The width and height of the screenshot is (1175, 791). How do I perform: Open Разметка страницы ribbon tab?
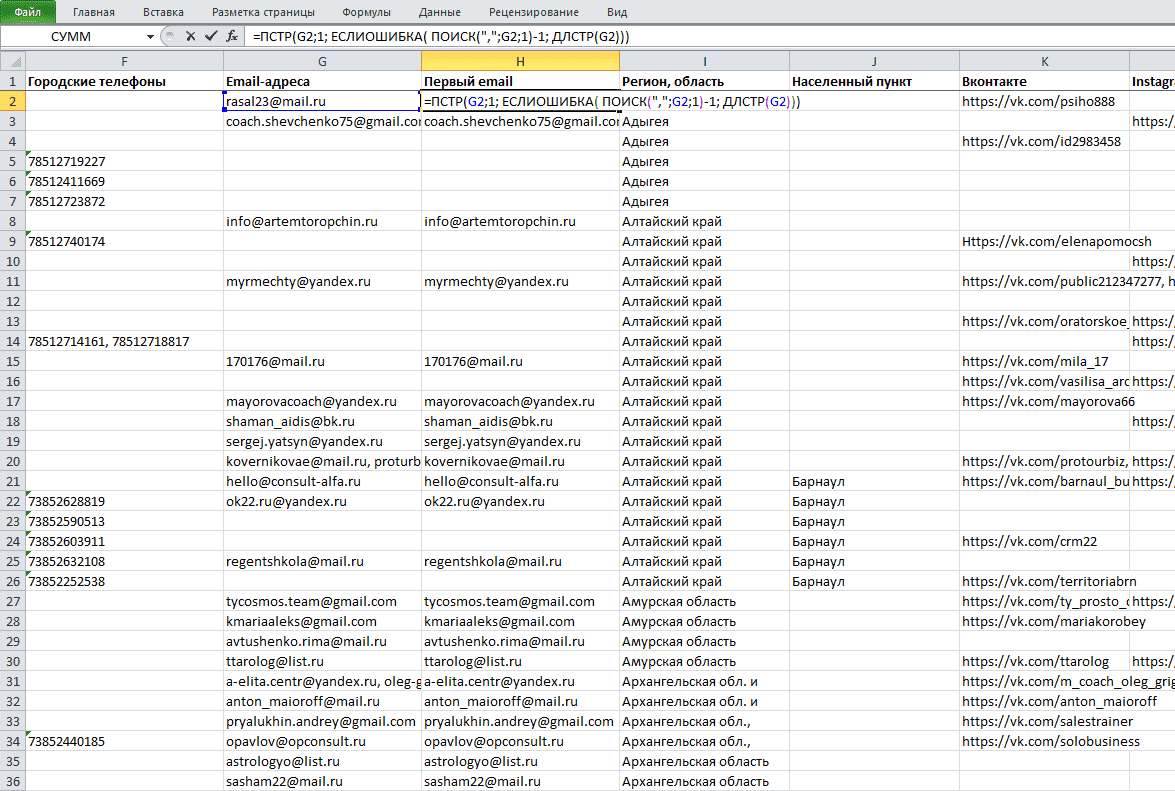click(x=263, y=12)
